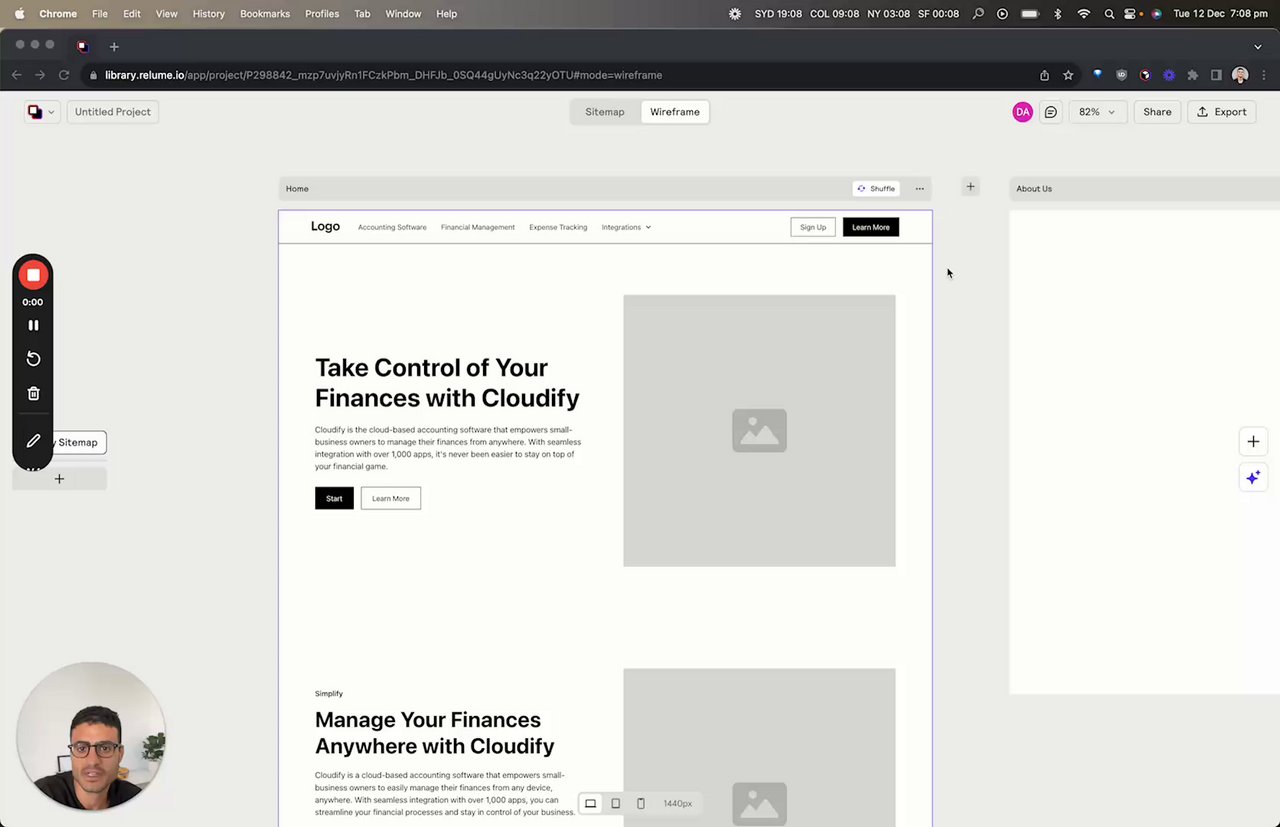This screenshot has width=1280, height=827.
Task: Select the About Us page header
Action: pos(1144,188)
